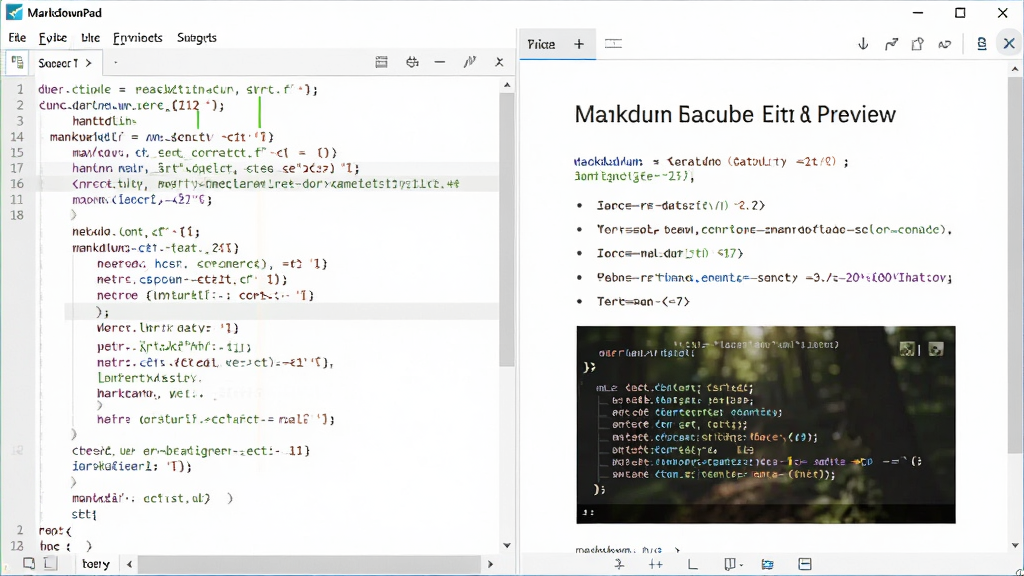Image resolution: width=1024 pixels, height=576 pixels.
Task: Click the document icon left of Soceer tab
Action: point(17,63)
